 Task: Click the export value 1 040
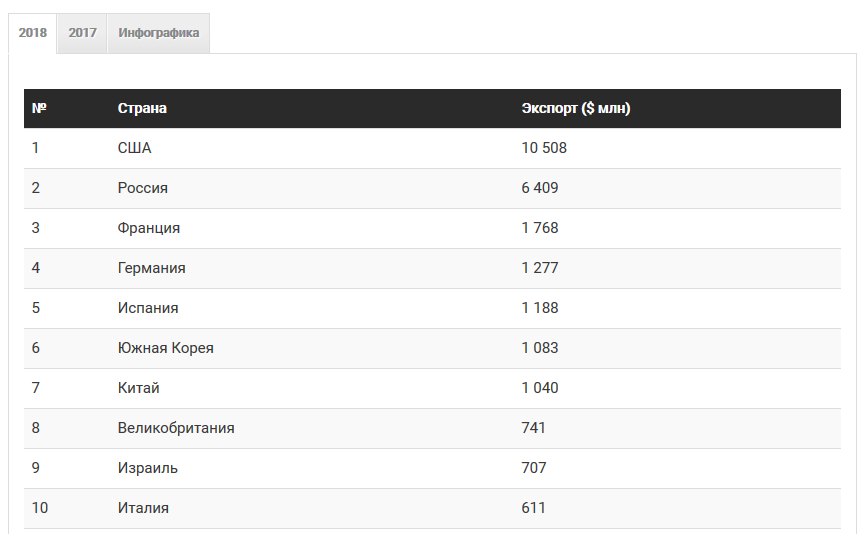coord(540,388)
